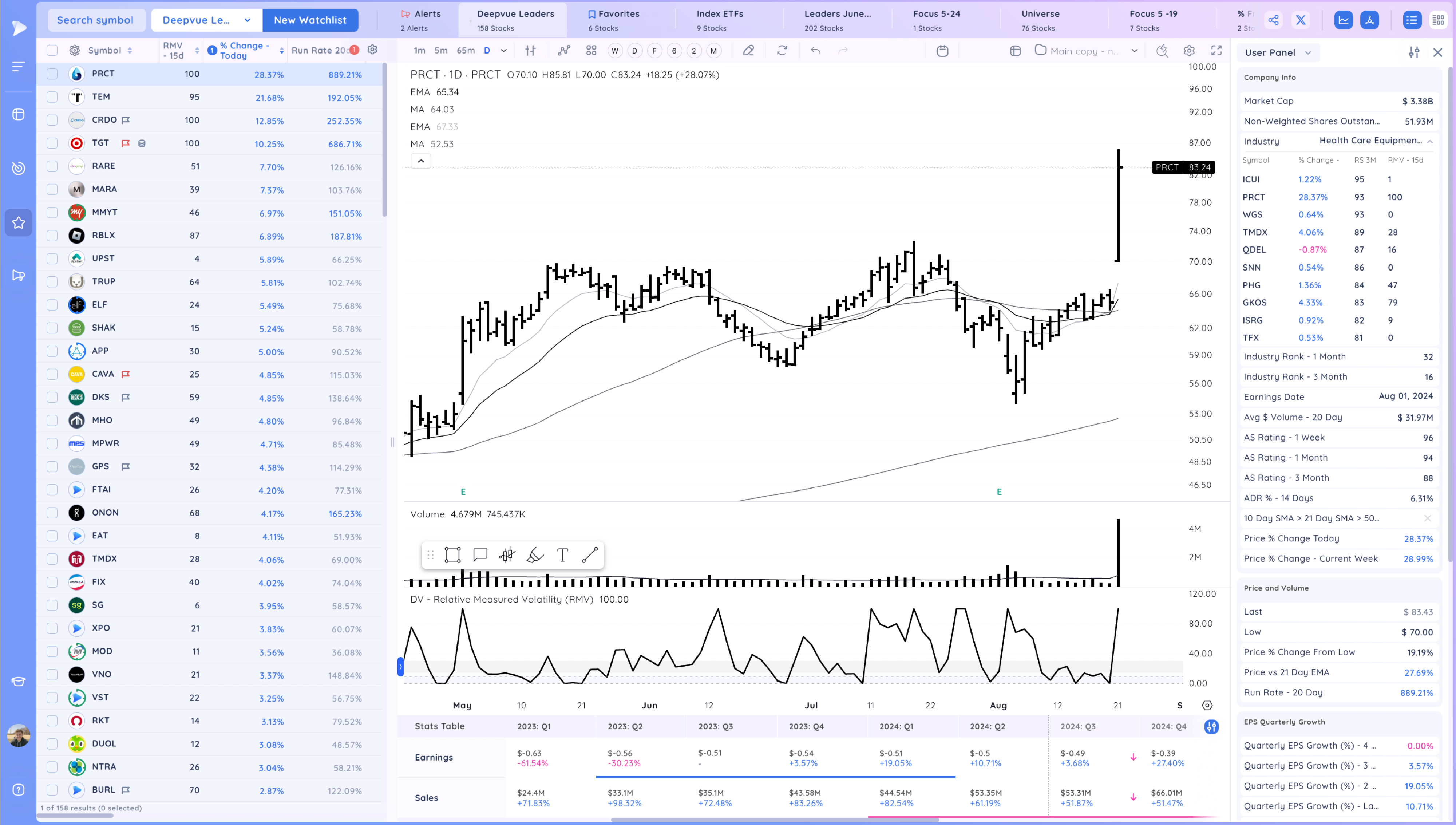Click the fullscreen chart icon
The image size is (1456, 825).
click(x=1216, y=51)
